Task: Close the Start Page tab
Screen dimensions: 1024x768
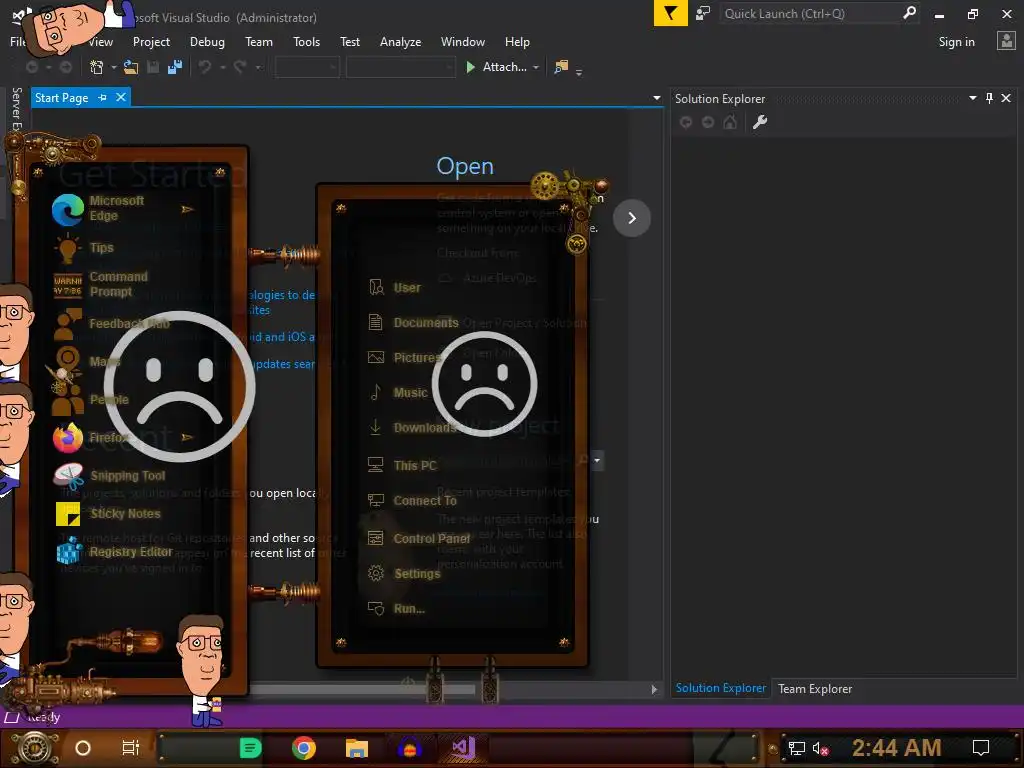Action: [121, 97]
